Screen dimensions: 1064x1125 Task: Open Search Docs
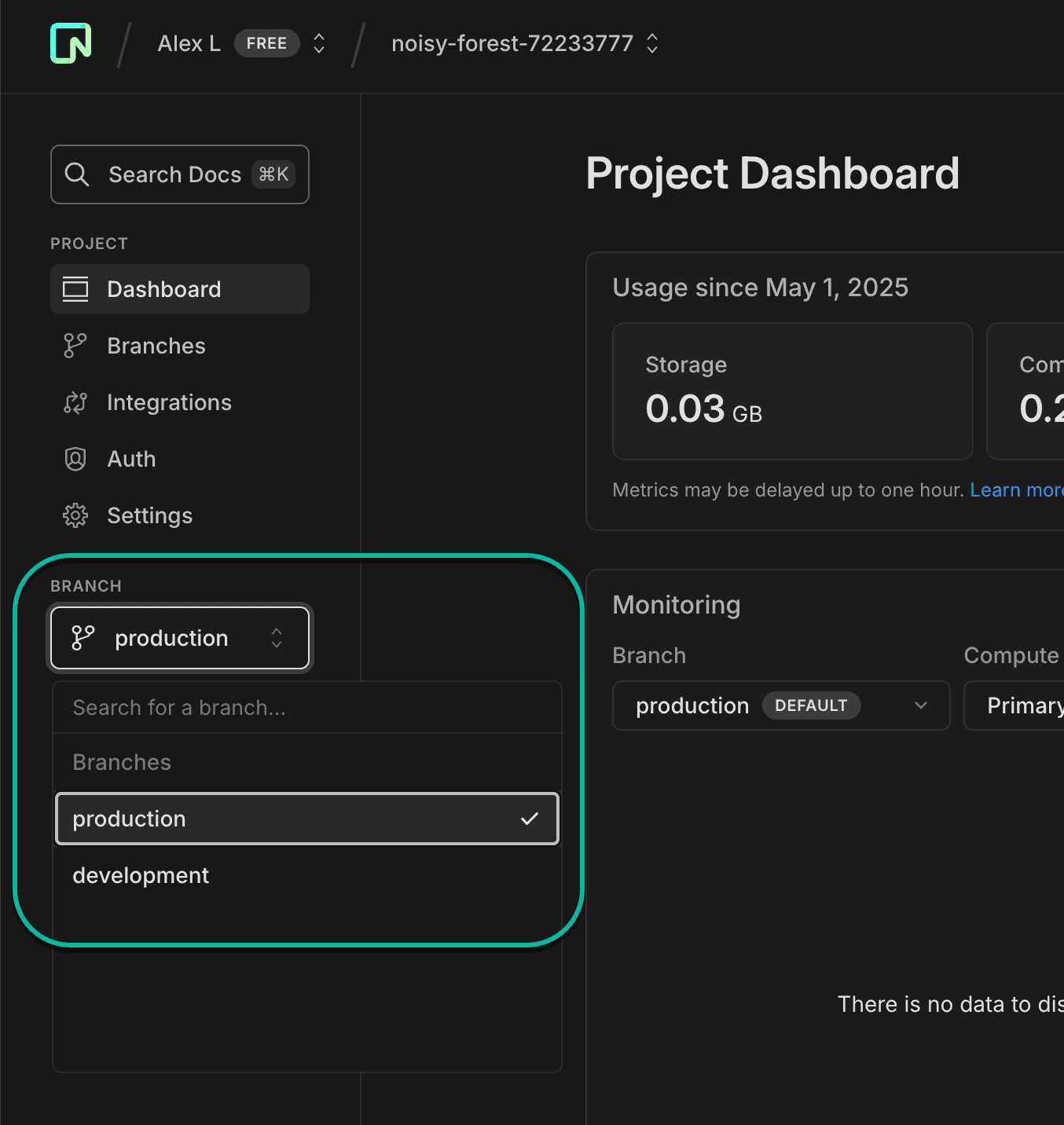174,174
